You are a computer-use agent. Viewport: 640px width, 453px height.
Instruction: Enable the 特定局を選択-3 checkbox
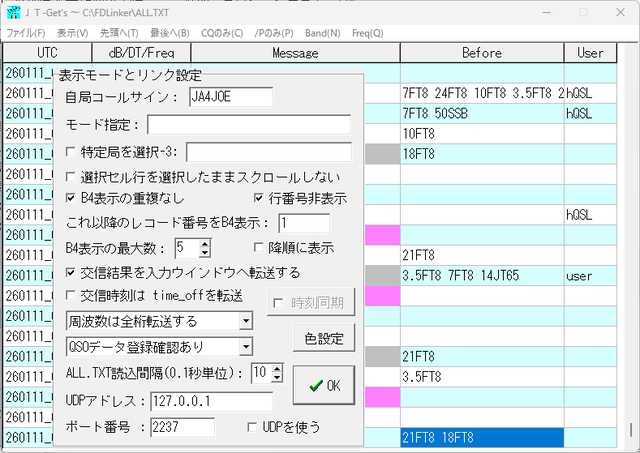(x=71, y=152)
